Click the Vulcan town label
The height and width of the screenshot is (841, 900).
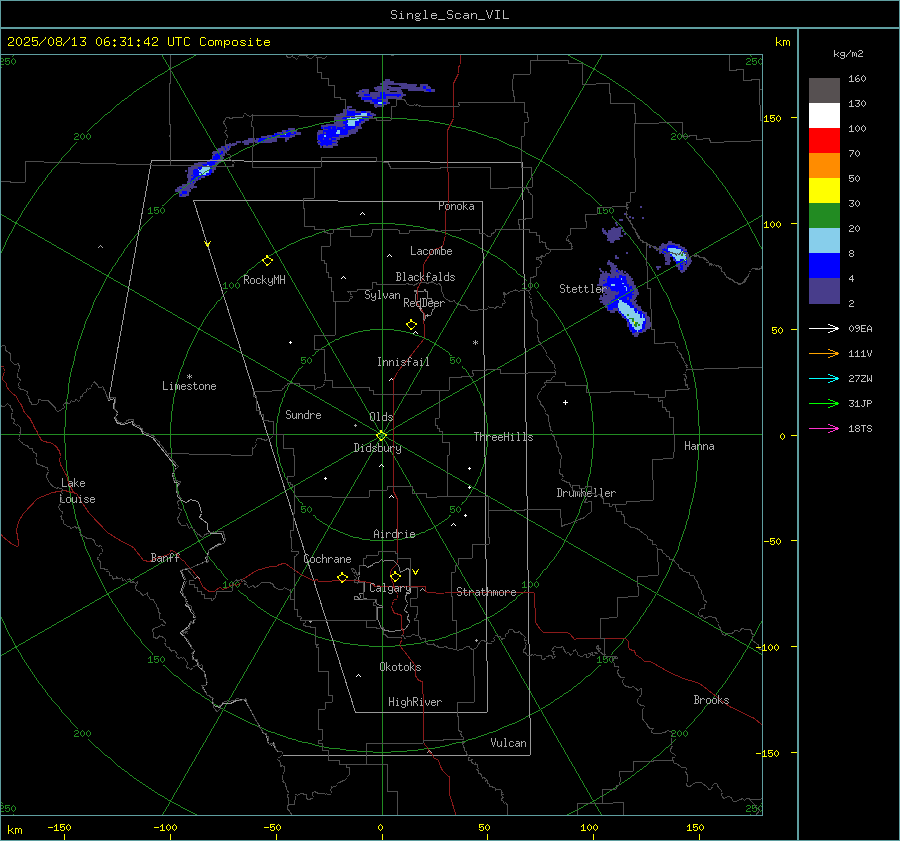(509, 743)
